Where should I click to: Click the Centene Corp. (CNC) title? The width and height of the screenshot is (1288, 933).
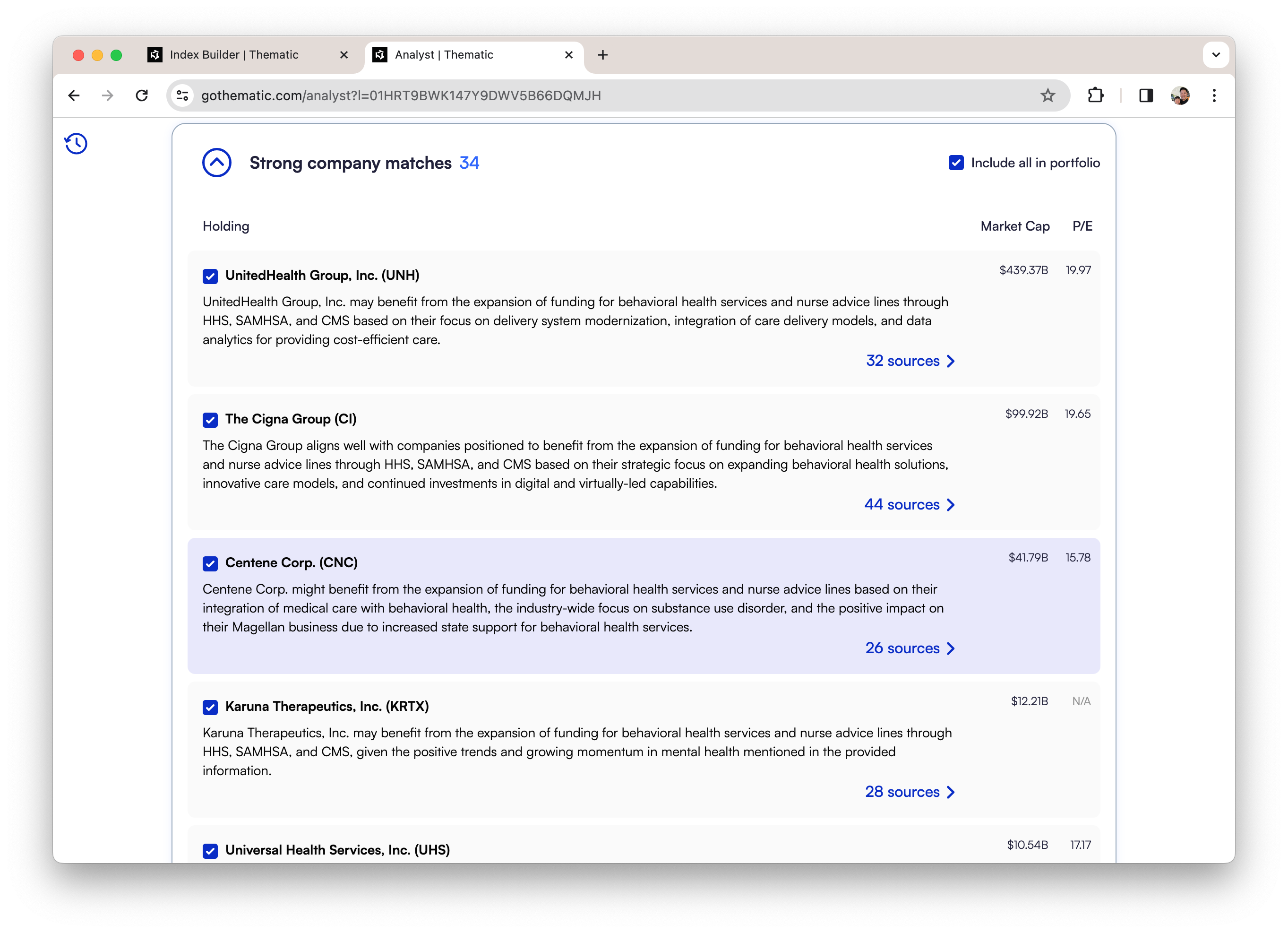(x=292, y=563)
